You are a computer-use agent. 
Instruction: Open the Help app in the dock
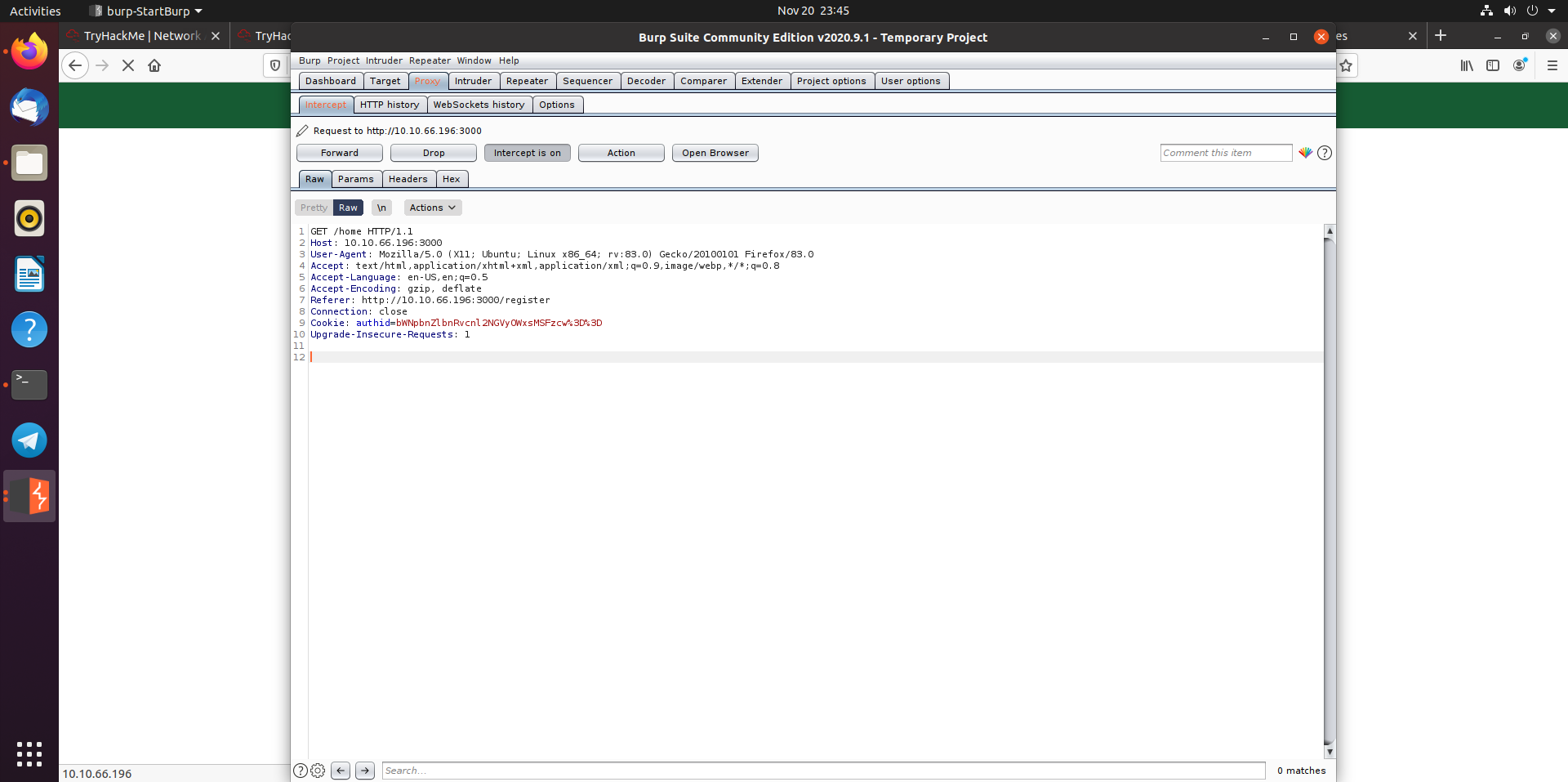point(29,329)
